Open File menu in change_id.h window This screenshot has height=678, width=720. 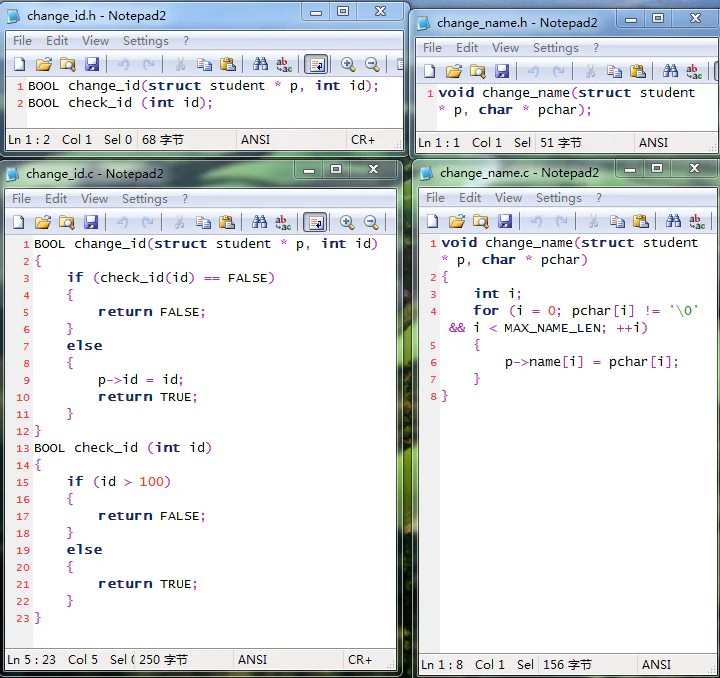point(22,40)
